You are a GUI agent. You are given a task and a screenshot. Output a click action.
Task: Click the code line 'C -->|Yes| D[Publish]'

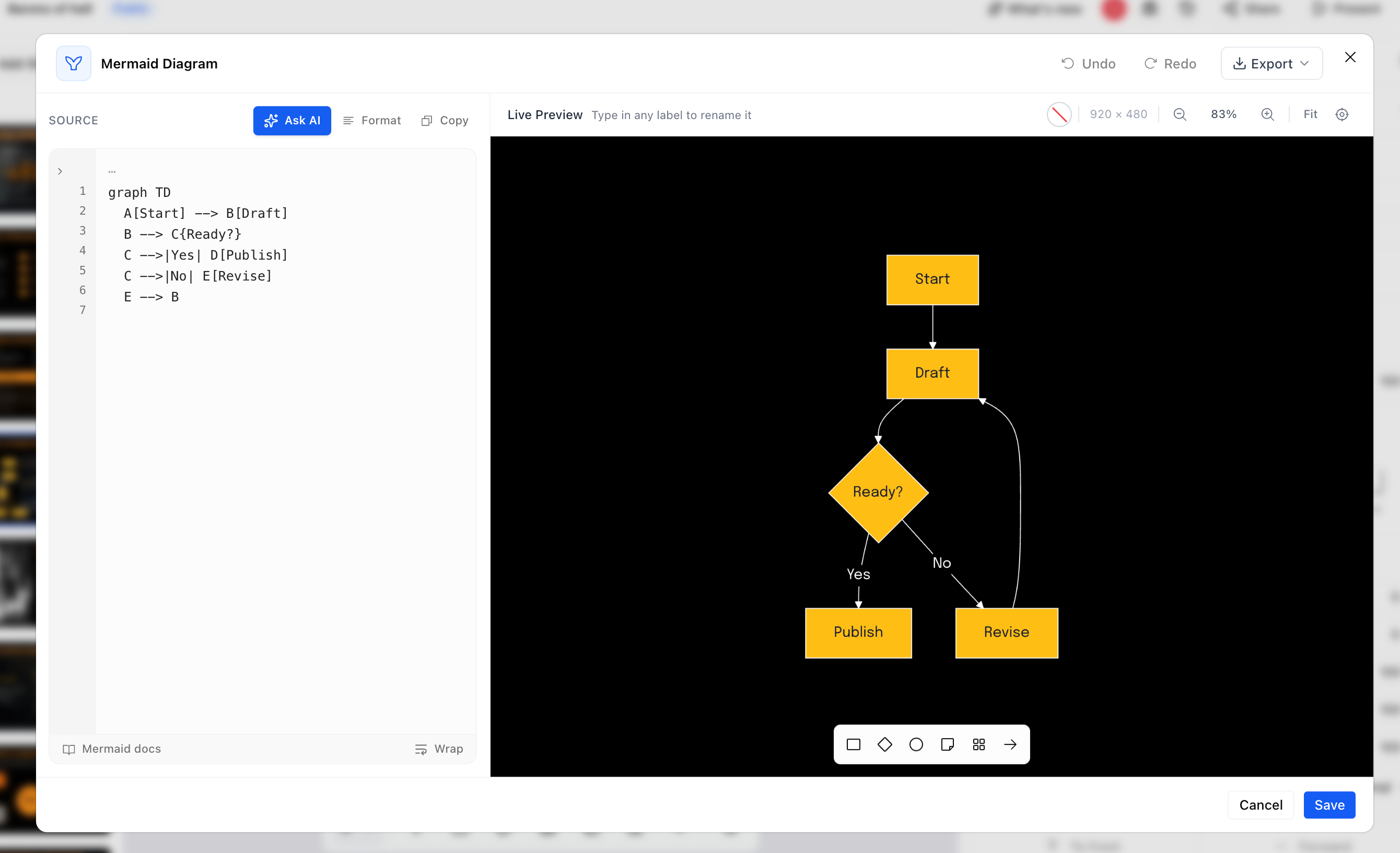(206, 255)
